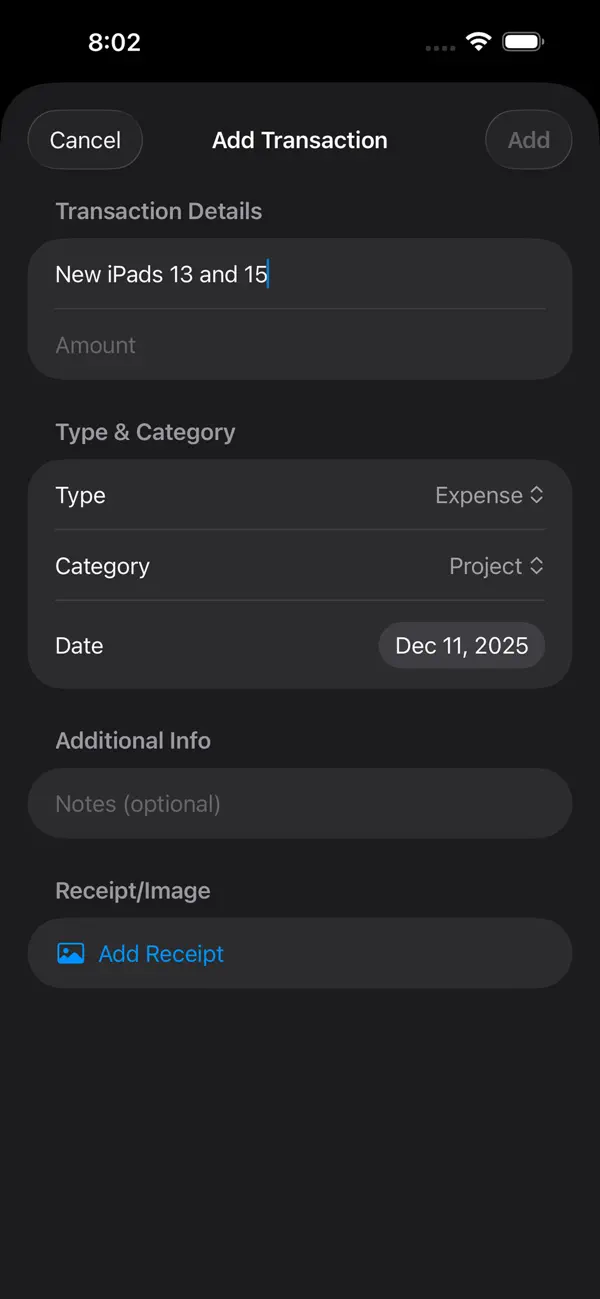Cancel the new transaction
600x1299 pixels.
pyautogui.click(x=85, y=139)
